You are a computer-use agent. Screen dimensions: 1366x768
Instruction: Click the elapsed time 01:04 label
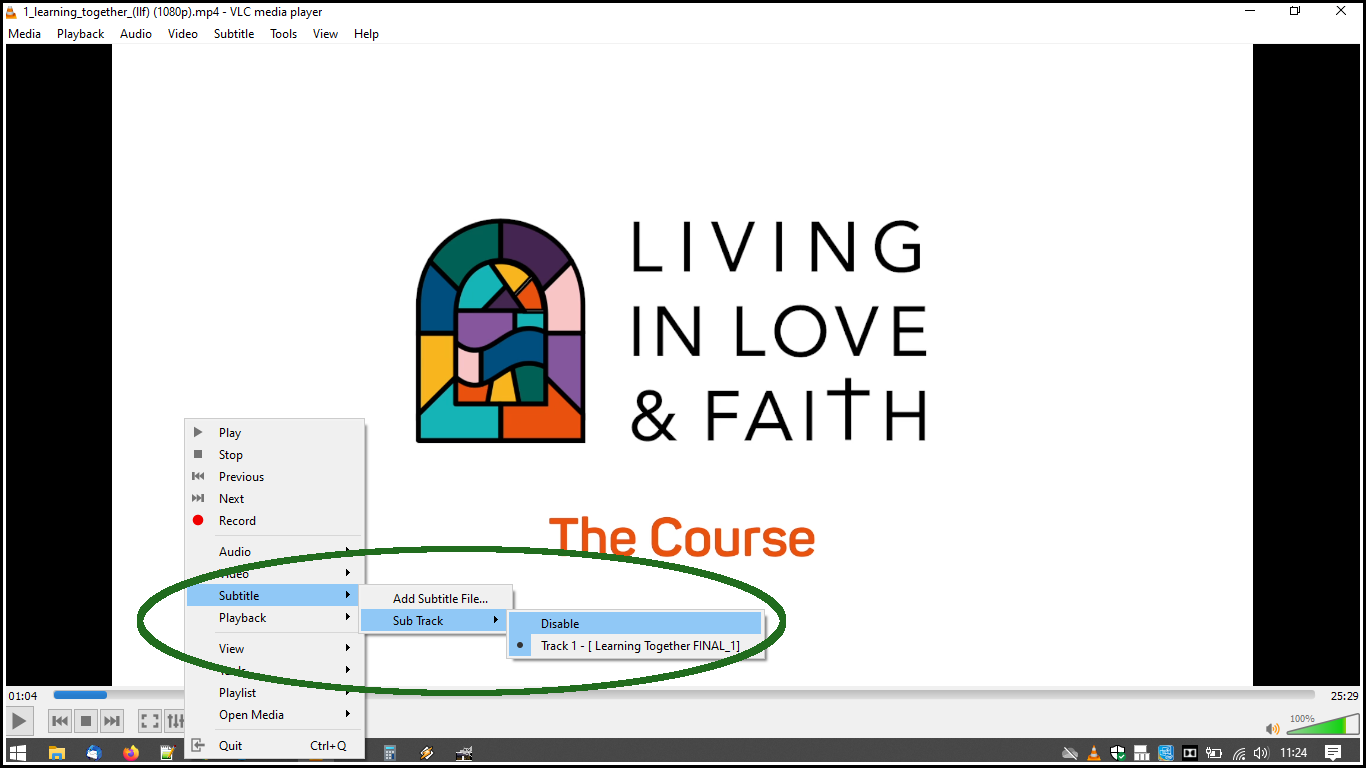click(x=23, y=695)
